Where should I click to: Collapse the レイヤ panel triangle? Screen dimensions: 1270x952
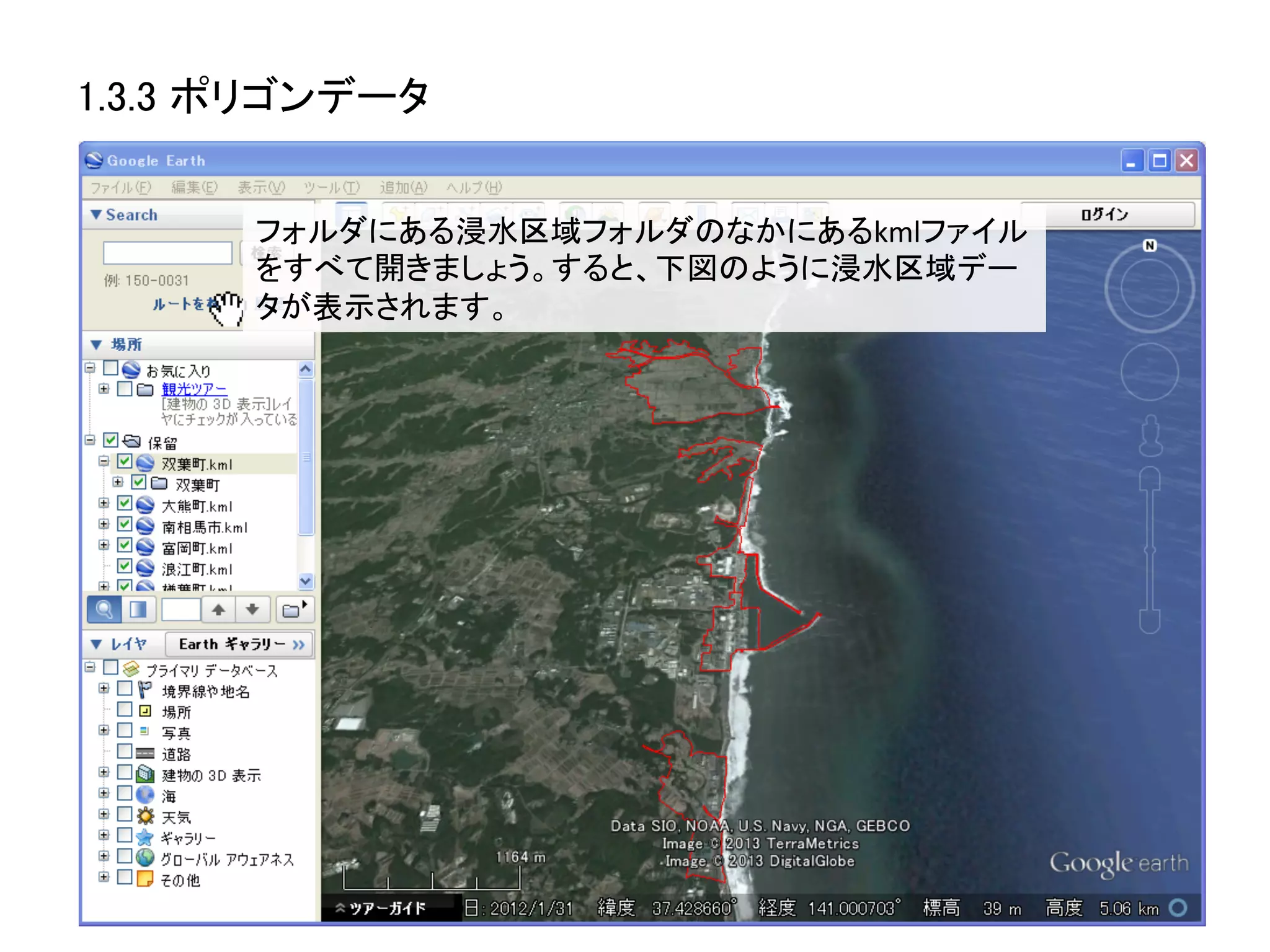click(x=95, y=645)
